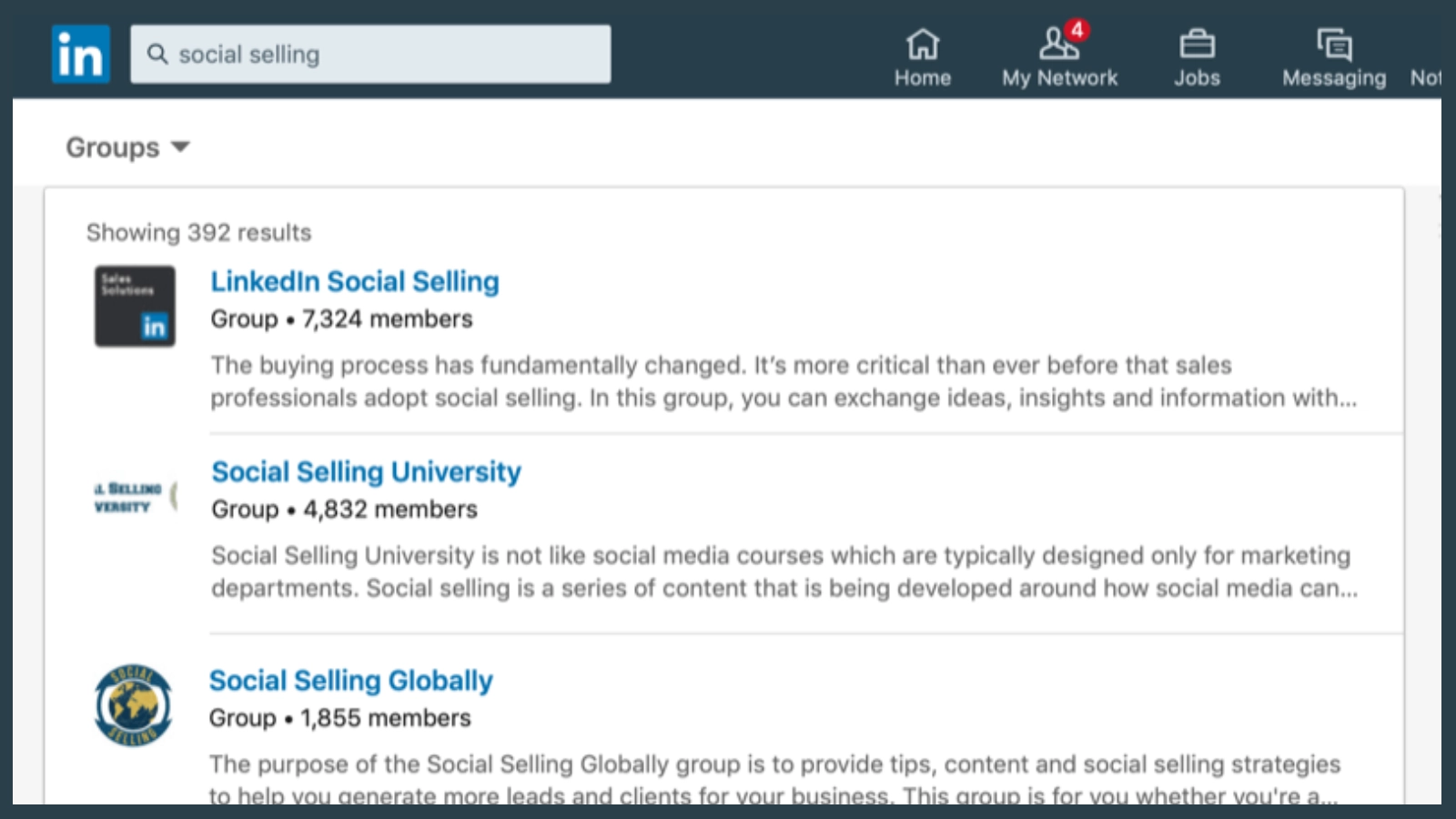
Task: View the red 4 notification badge
Action: [x=1077, y=30]
